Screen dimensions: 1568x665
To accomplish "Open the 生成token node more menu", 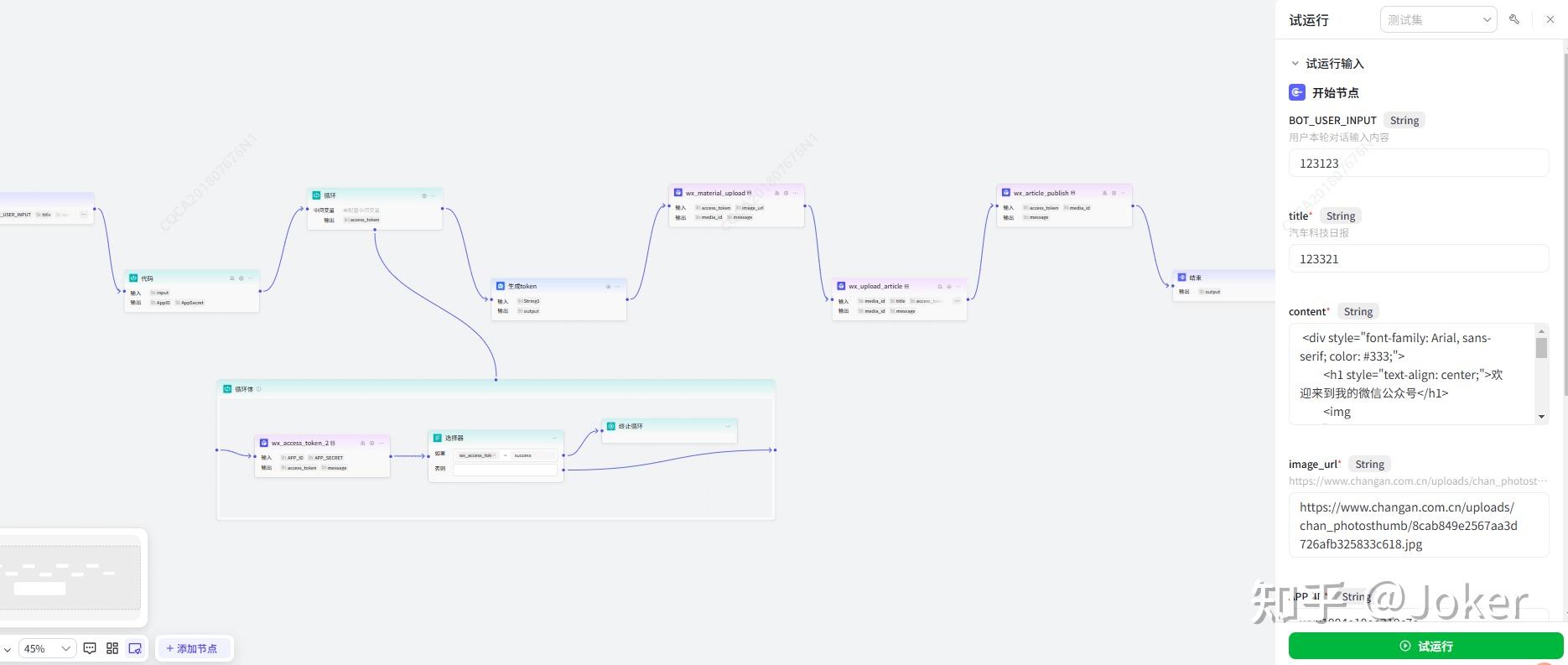I will (x=617, y=286).
